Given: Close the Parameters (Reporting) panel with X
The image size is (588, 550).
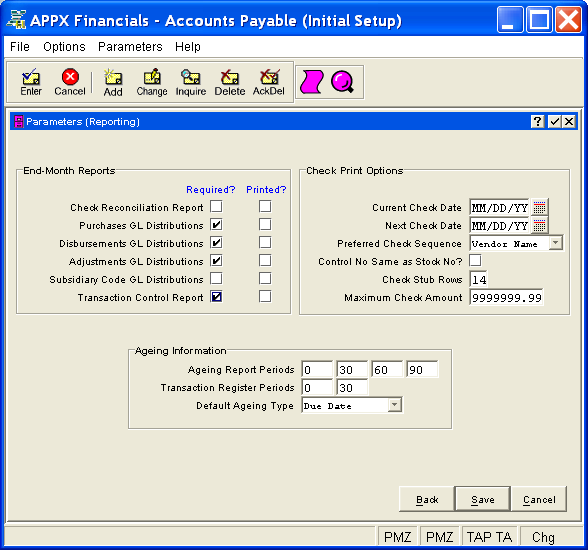Looking at the screenshot, I should (569, 121).
